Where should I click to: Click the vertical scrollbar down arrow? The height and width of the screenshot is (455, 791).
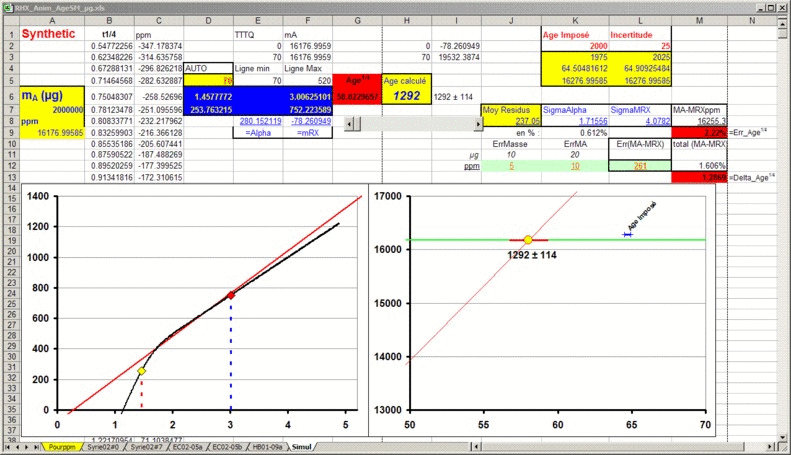click(x=782, y=438)
